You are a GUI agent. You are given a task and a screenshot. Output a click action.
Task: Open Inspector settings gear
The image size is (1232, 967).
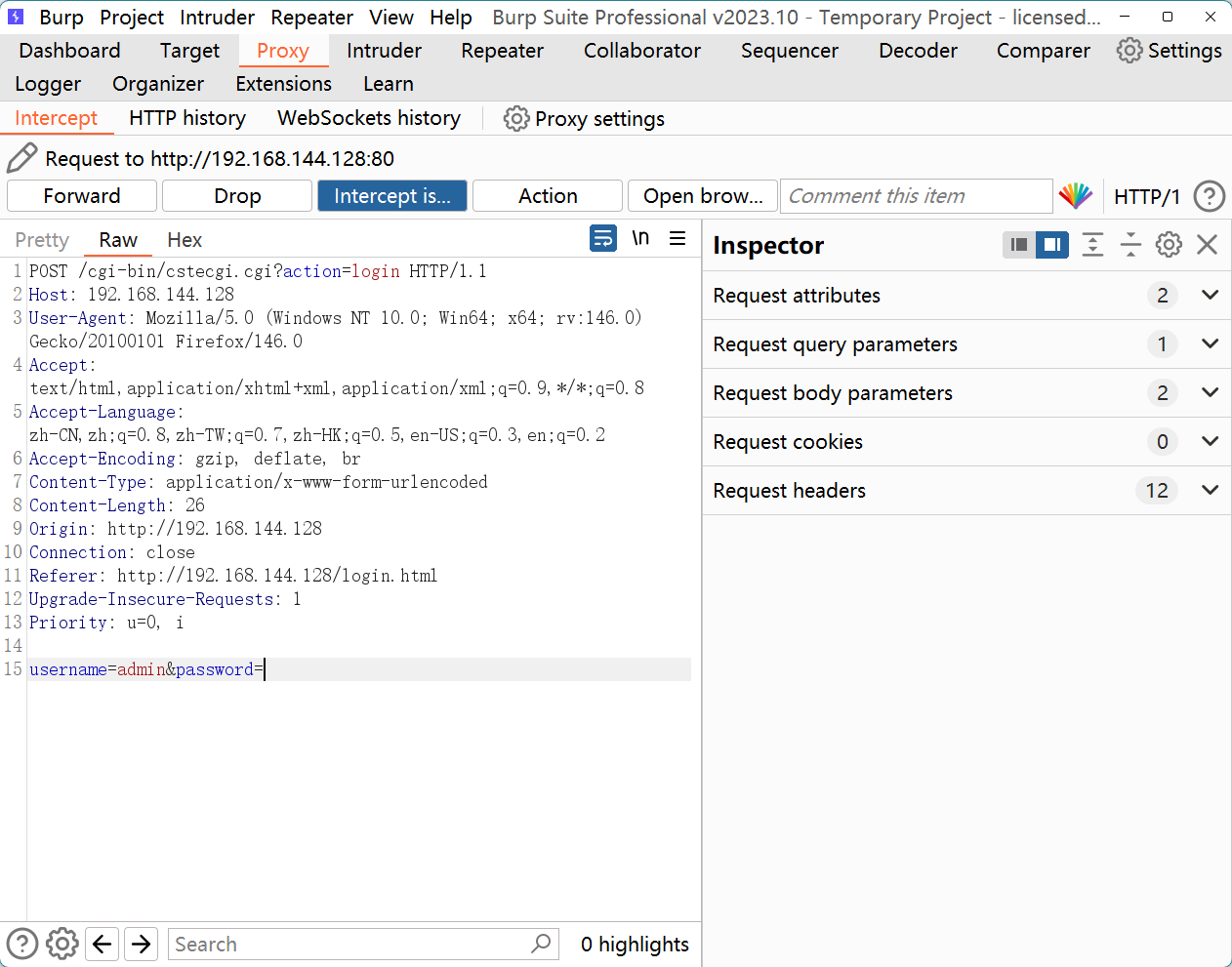coord(1169,245)
